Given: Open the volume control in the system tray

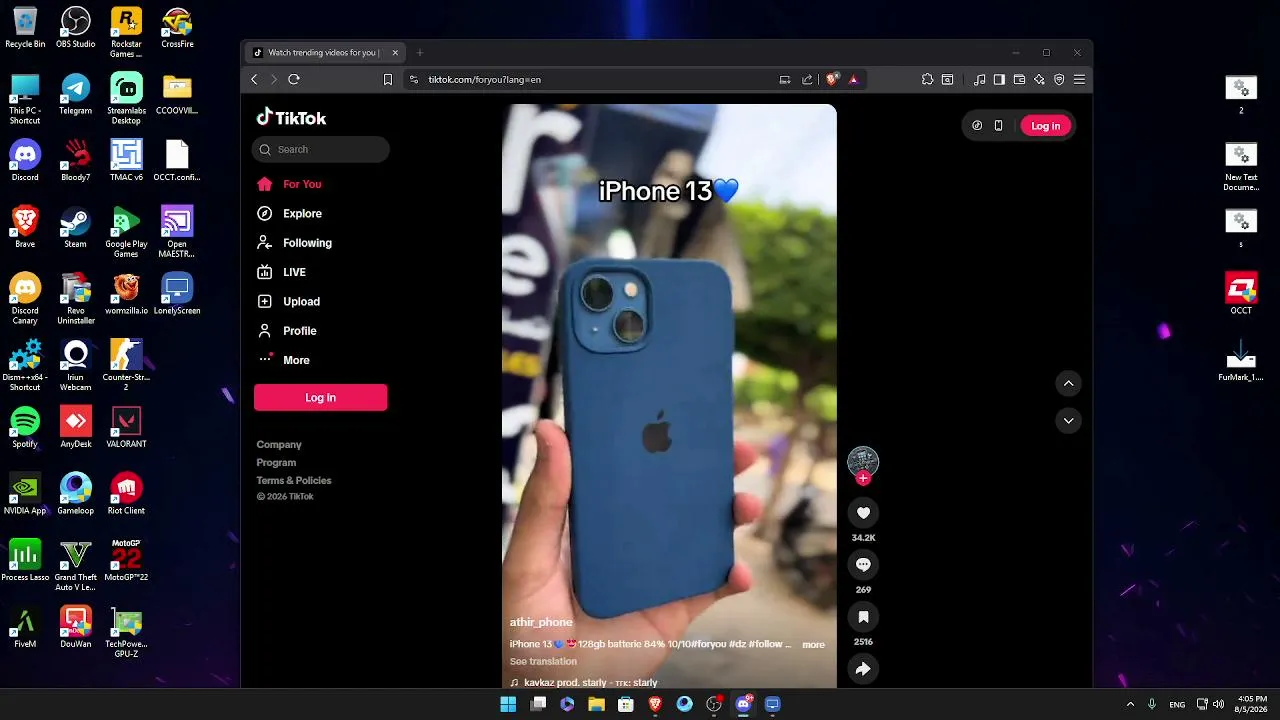Looking at the screenshot, I should 1219,704.
